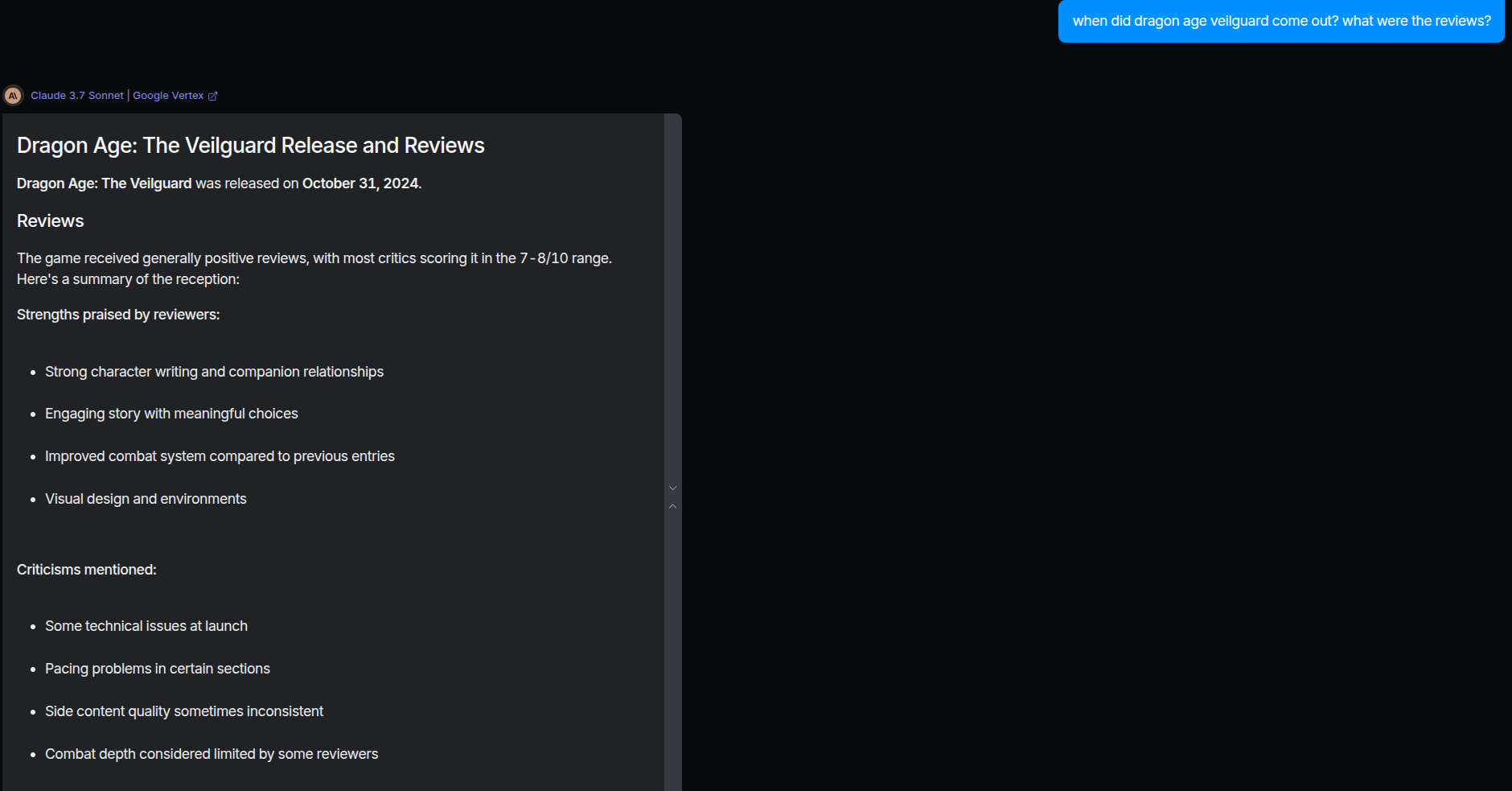Click the down chevron on the response panel divider
This screenshot has height=791, width=1512.
(673, 488)
